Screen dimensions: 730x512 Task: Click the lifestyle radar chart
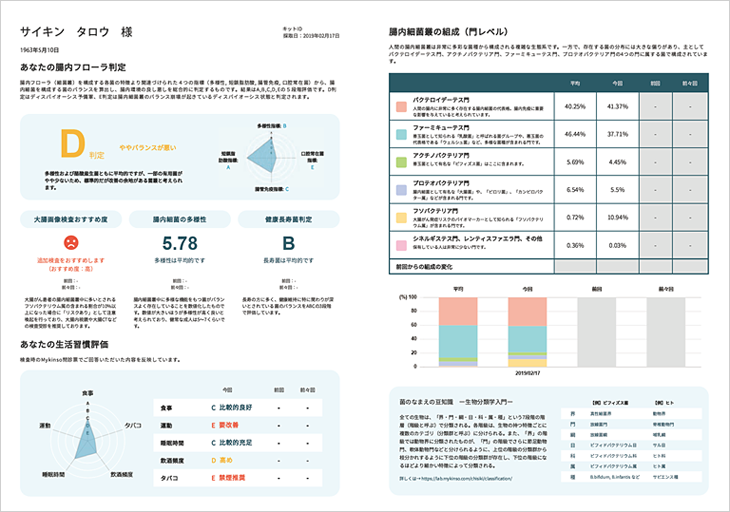pyautogui.click(x=87, y=434)
